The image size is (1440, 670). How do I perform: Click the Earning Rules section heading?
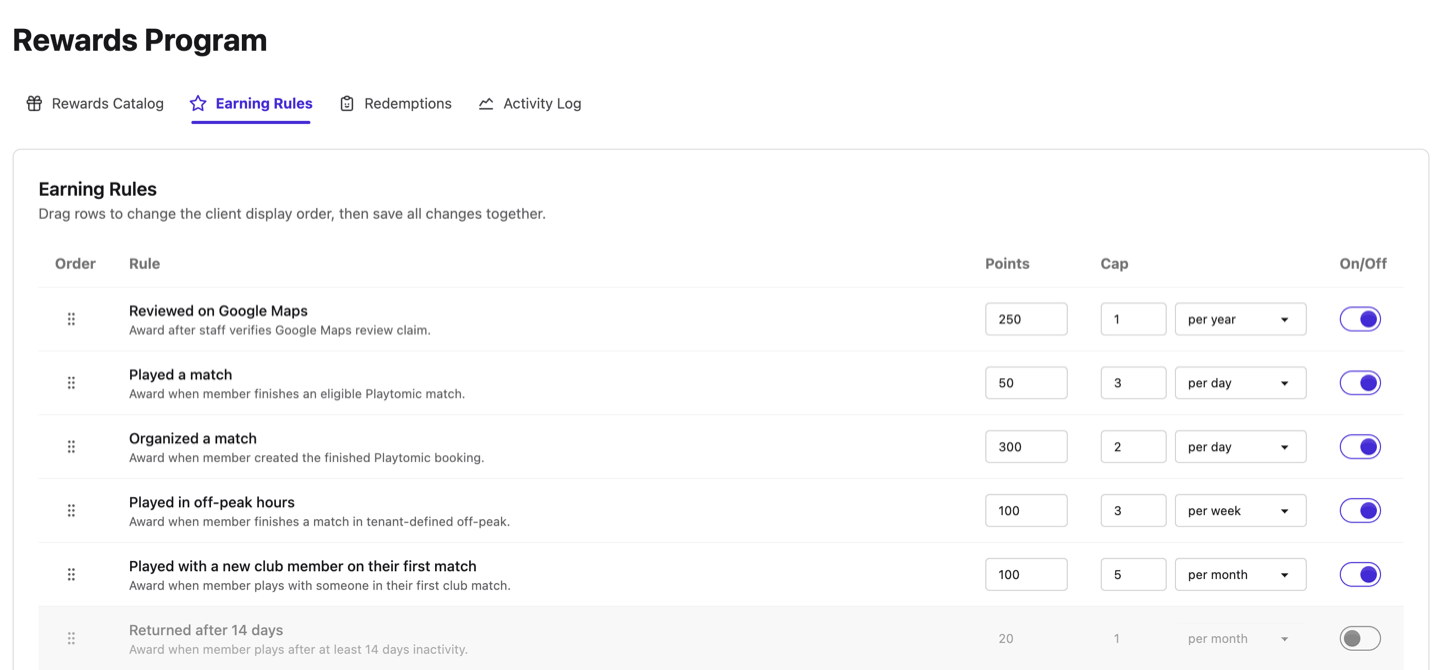coord(97,189)
